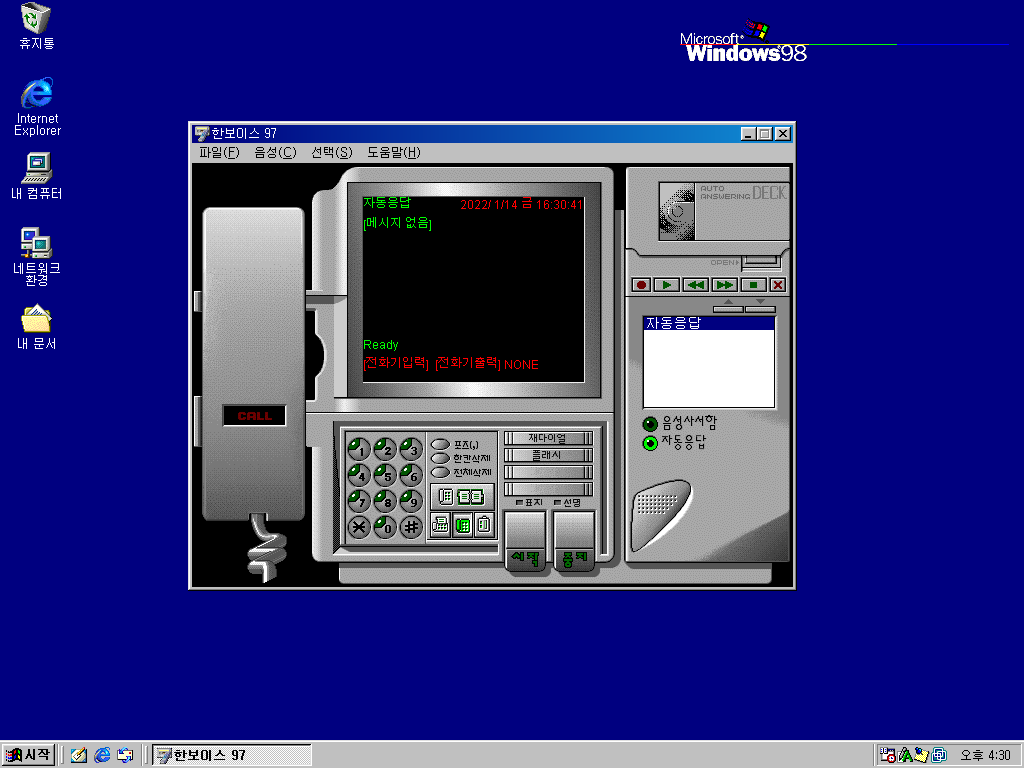The width and height of the screenshot is (1024, 768).
Task: Tap the star (*) keypad key
Action: pyautogui.click(x=359, y=526)
